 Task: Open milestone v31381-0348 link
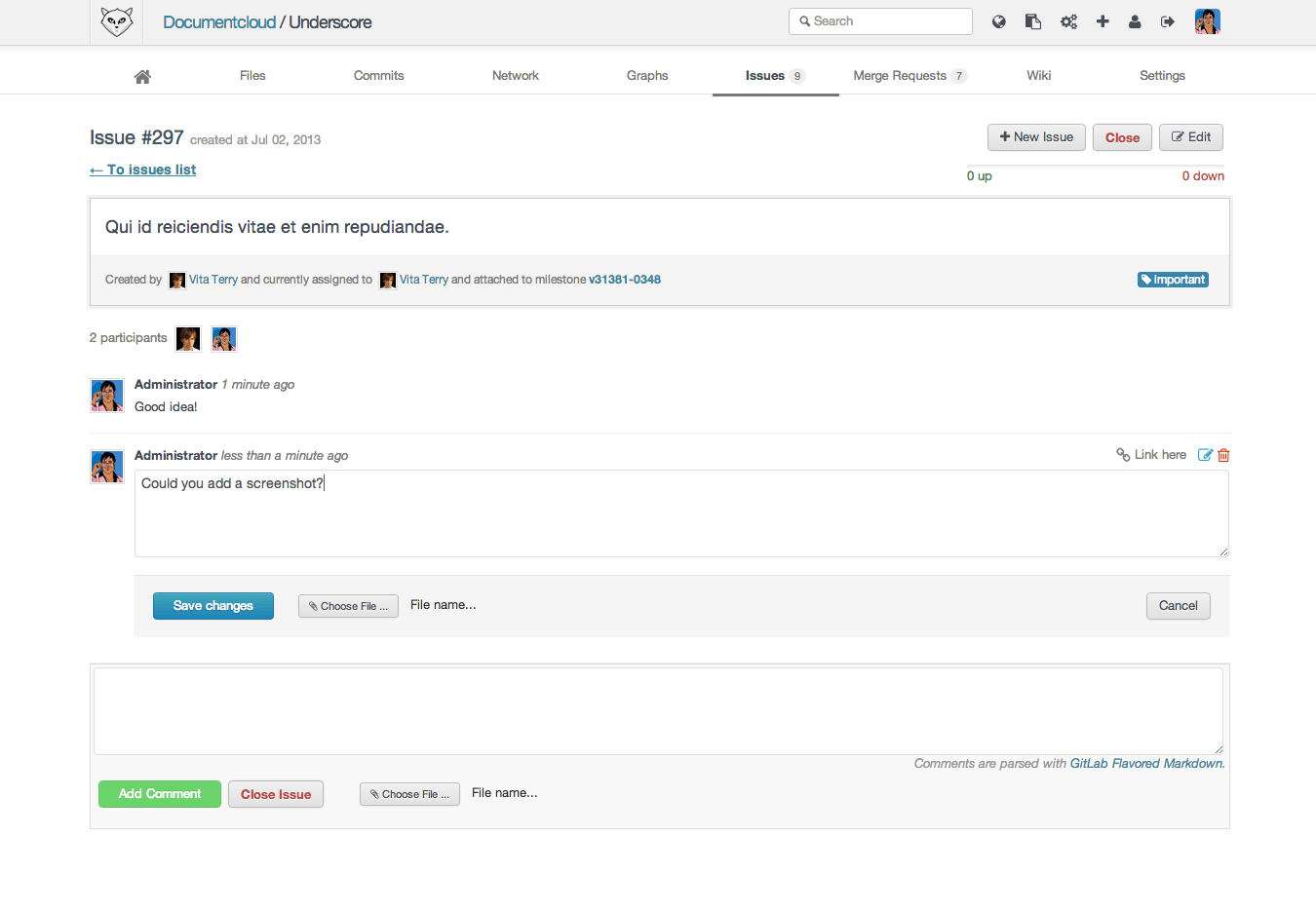(624, 280)
